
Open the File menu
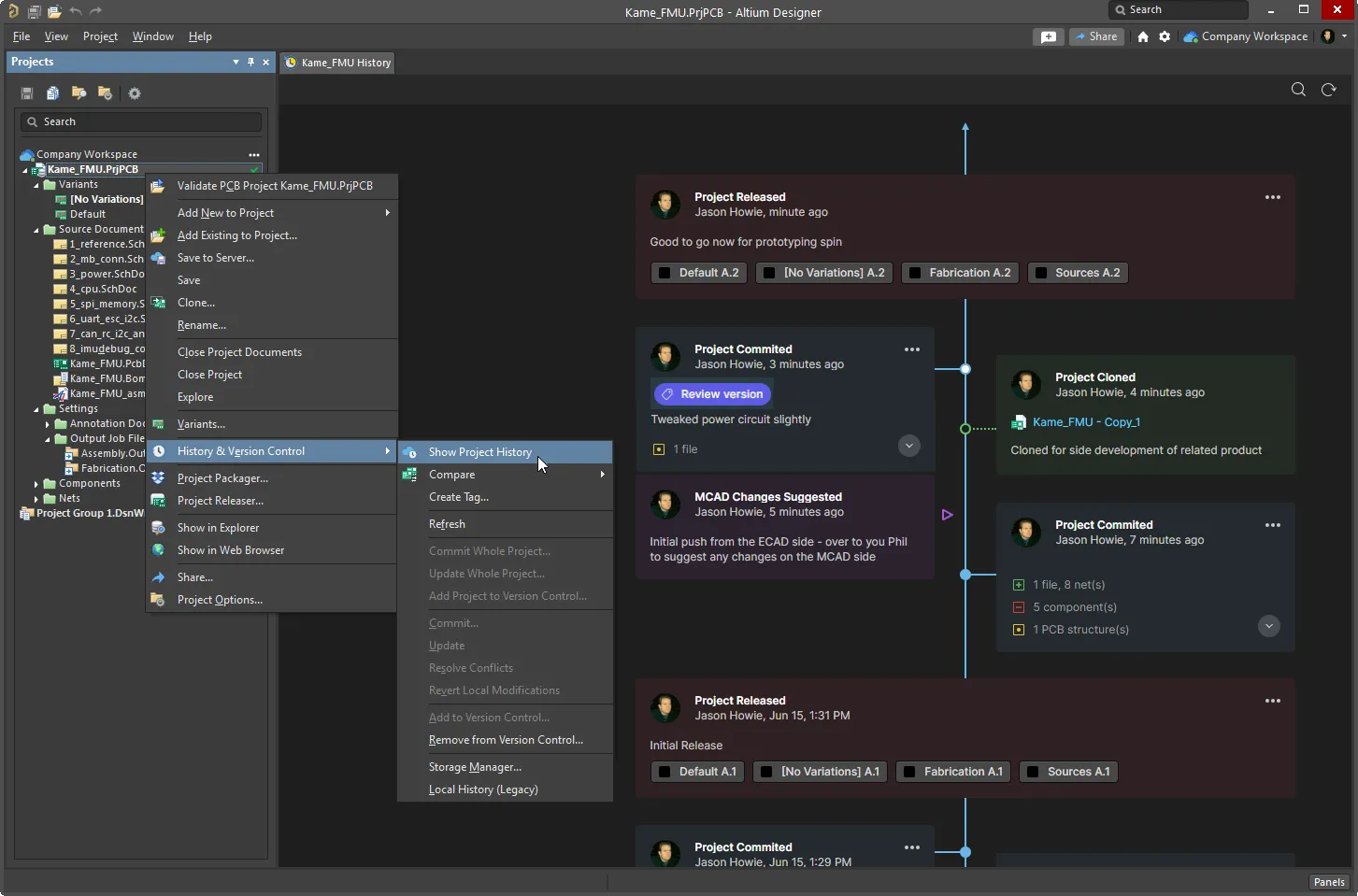(21, 36)
